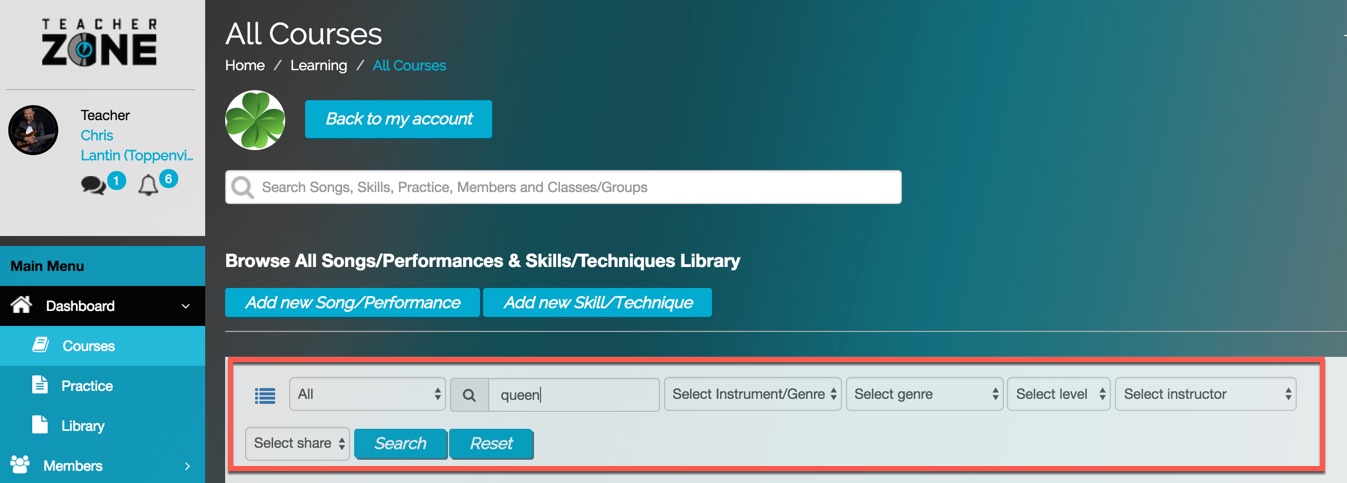The width and height of the screenshot is (1347, 483).
Task: Click Add new Song/Performance
Action: [x=353, y=303]
